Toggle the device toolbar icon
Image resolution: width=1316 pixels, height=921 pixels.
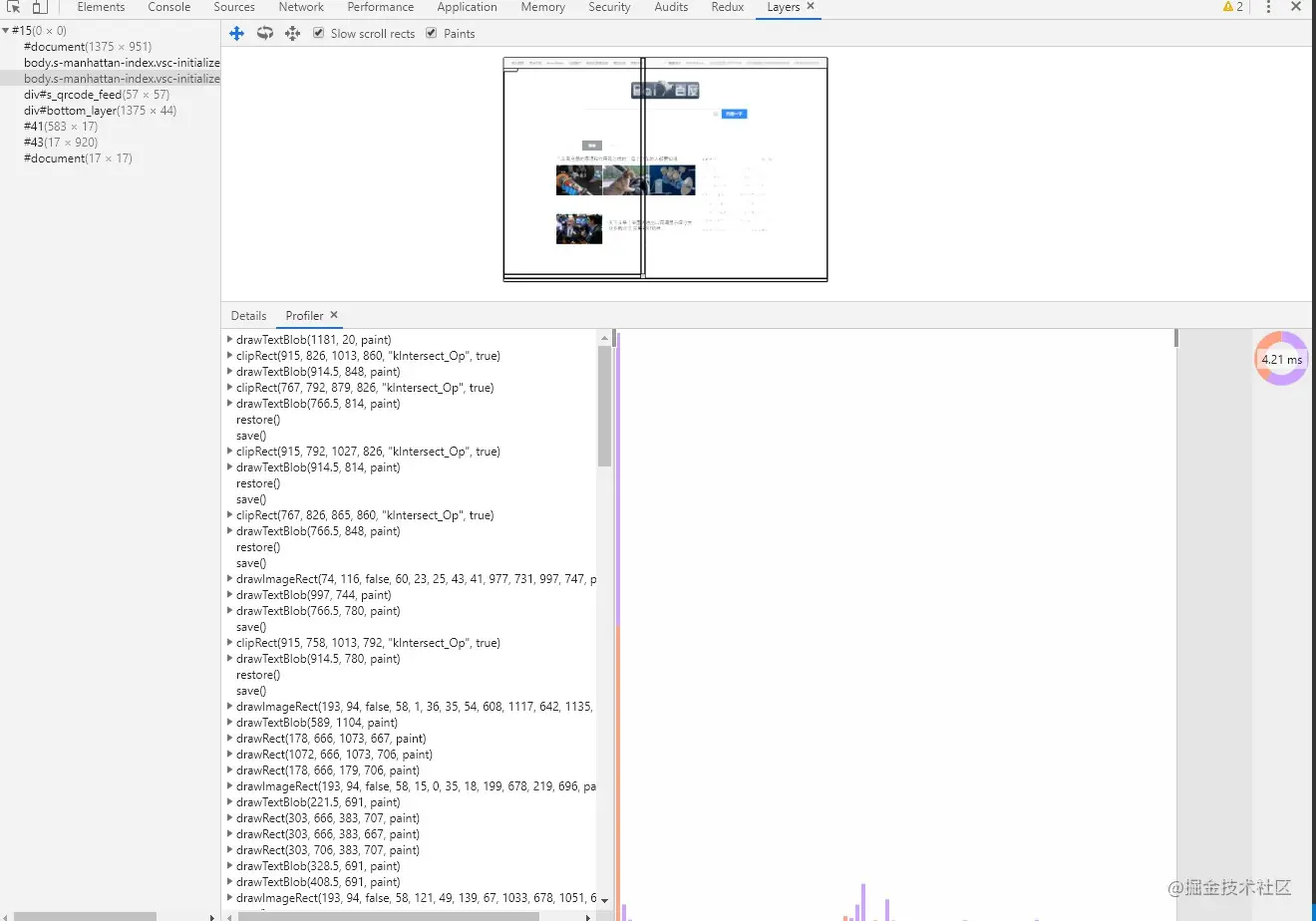click(40, 7)
